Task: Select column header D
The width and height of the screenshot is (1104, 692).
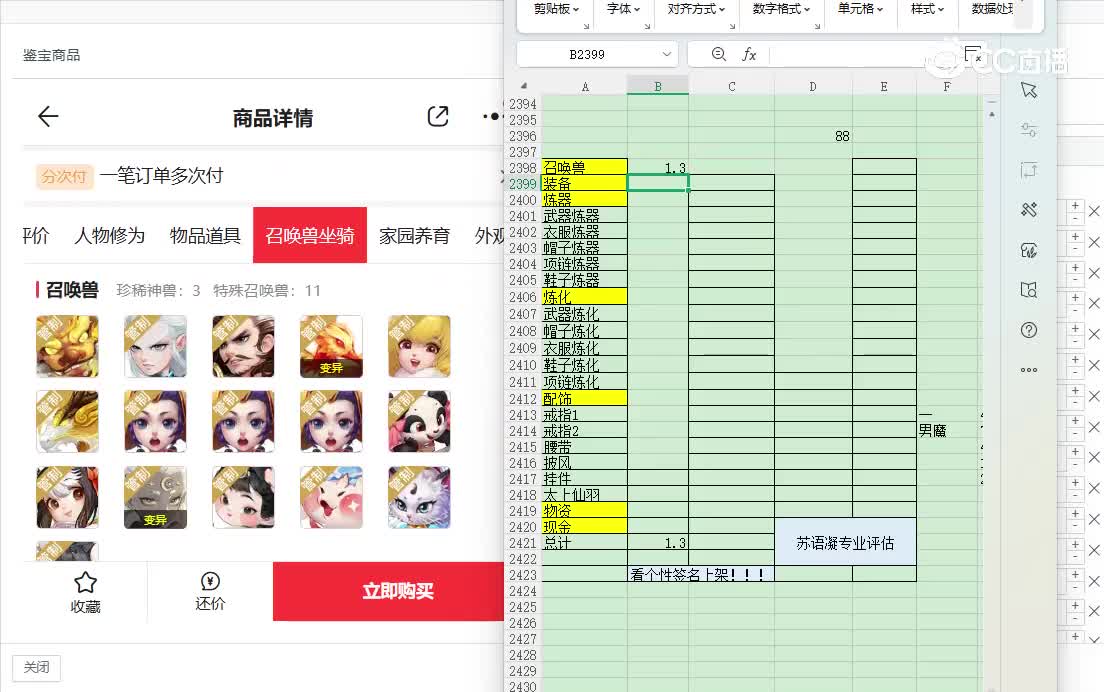Action: 813,87
